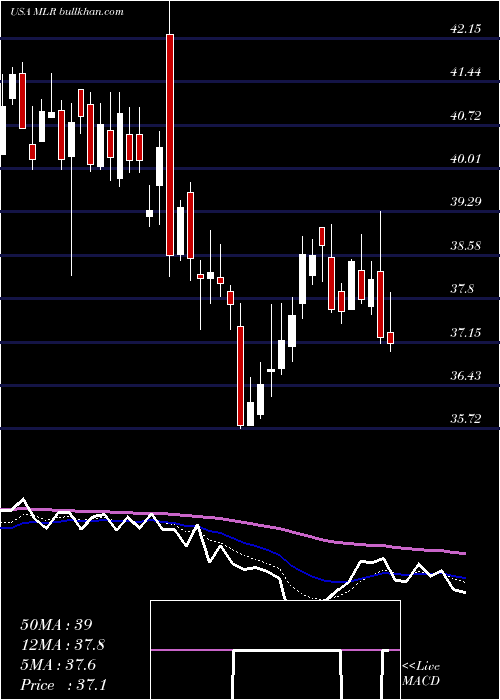Screen dimensions: 500x700
Task: Click the 38.58 price level label
Action: point(465,246)
